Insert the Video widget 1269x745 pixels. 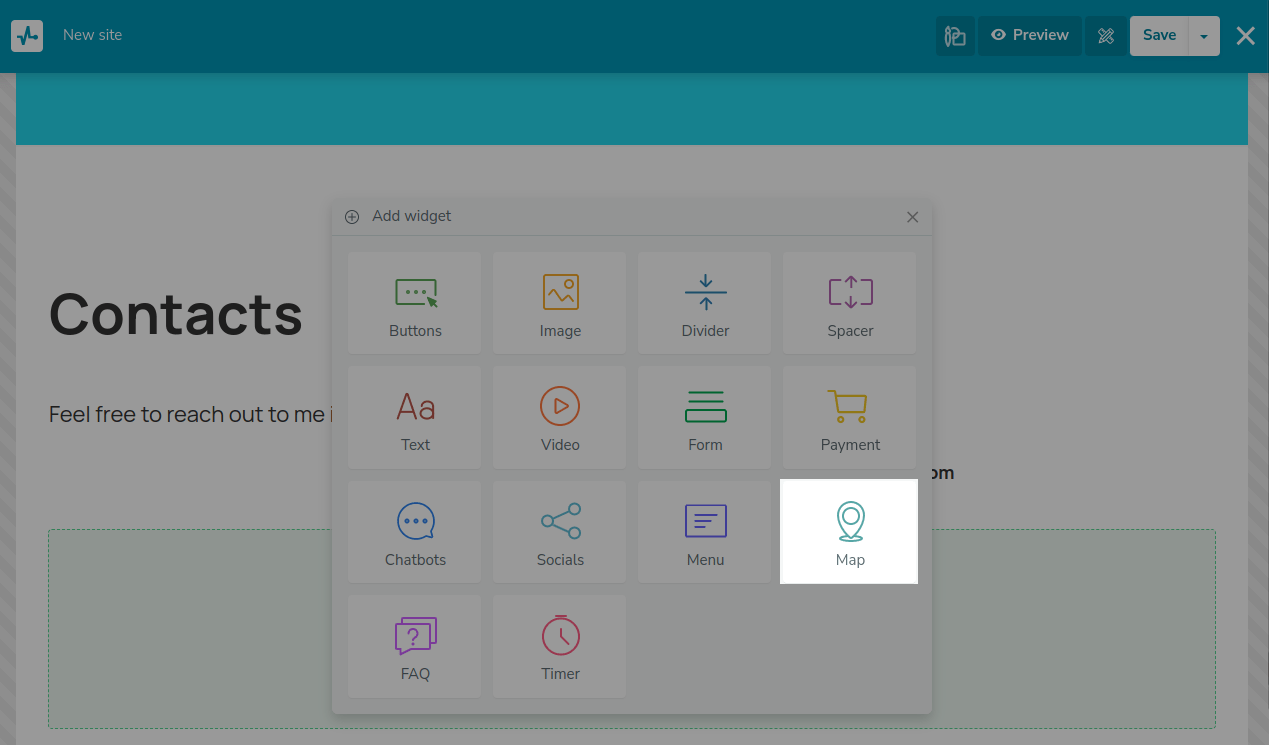click(x=560, y=418)
